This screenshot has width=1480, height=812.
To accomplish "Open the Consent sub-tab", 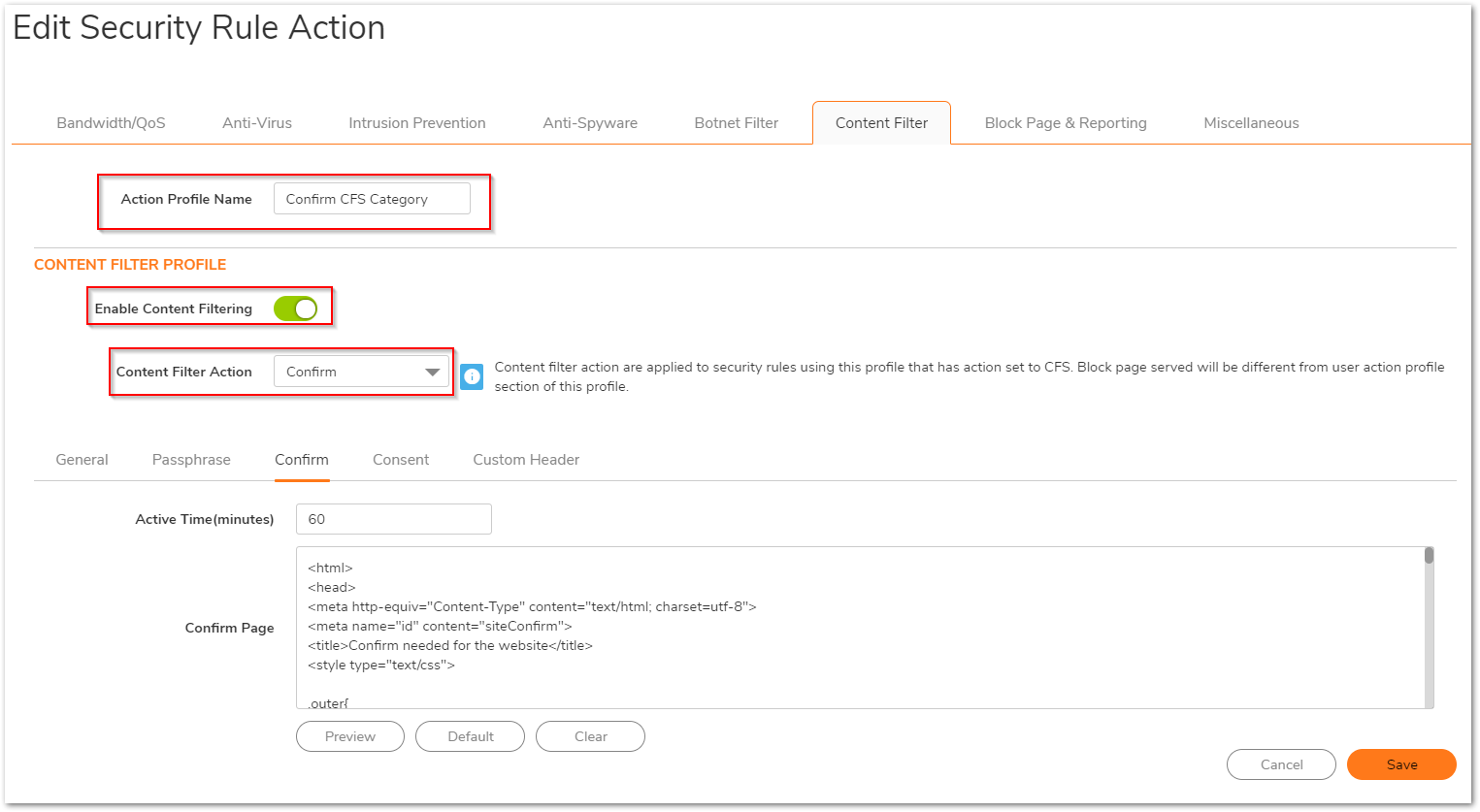I will (401, 460).
